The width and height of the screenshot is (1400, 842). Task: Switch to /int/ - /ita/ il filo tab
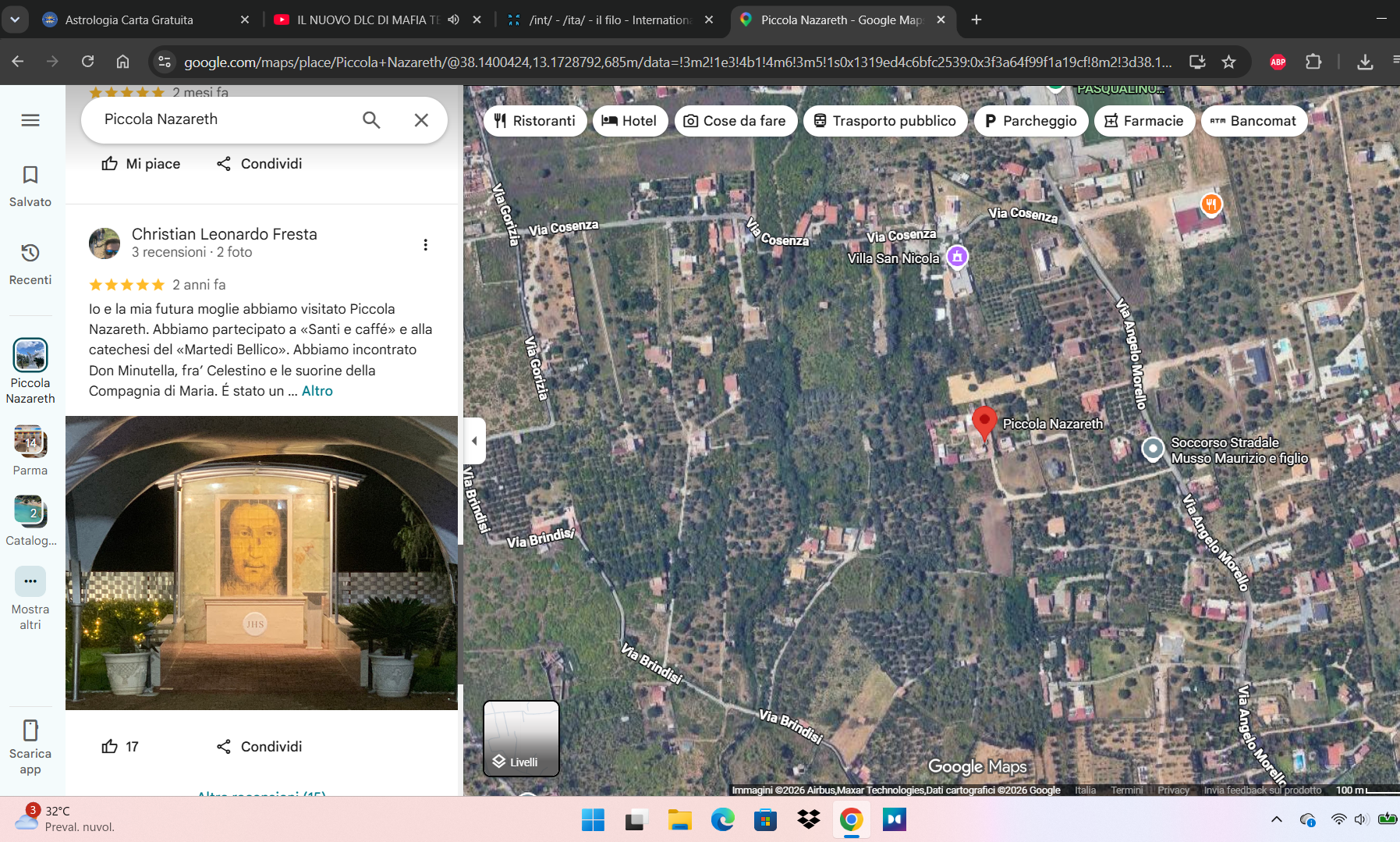point(611,20)
